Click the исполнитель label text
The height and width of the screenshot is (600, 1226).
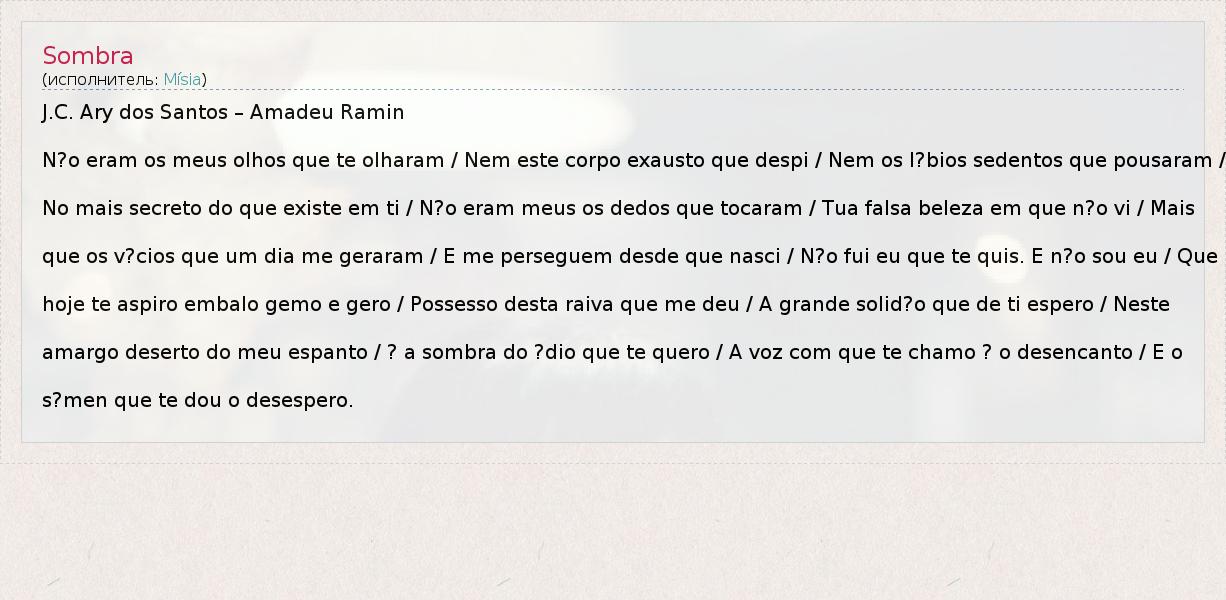coord(101,79)
